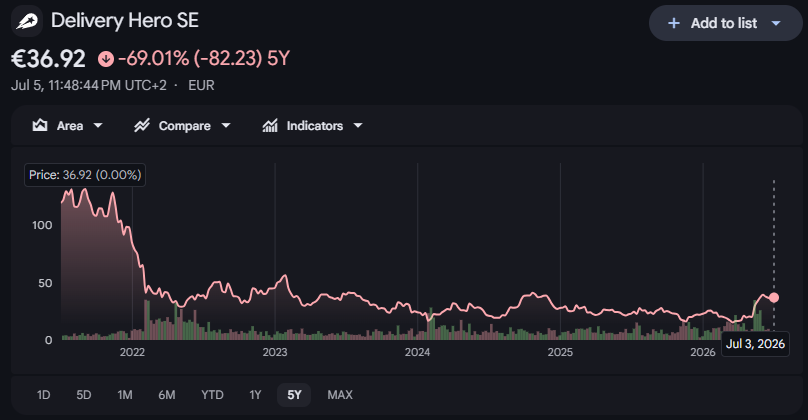This screenshot has width=808, height=420.
Task: Click the pink price marker dot on chart
Action: pyautogui.click(x=773, y=297)
